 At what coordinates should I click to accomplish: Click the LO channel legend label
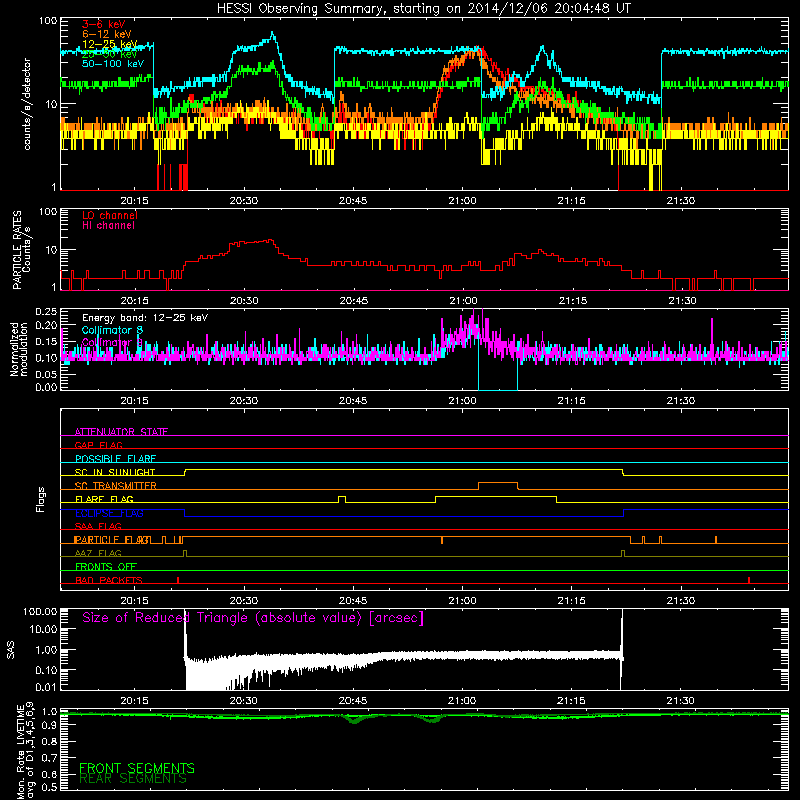(x=110, y=215)
